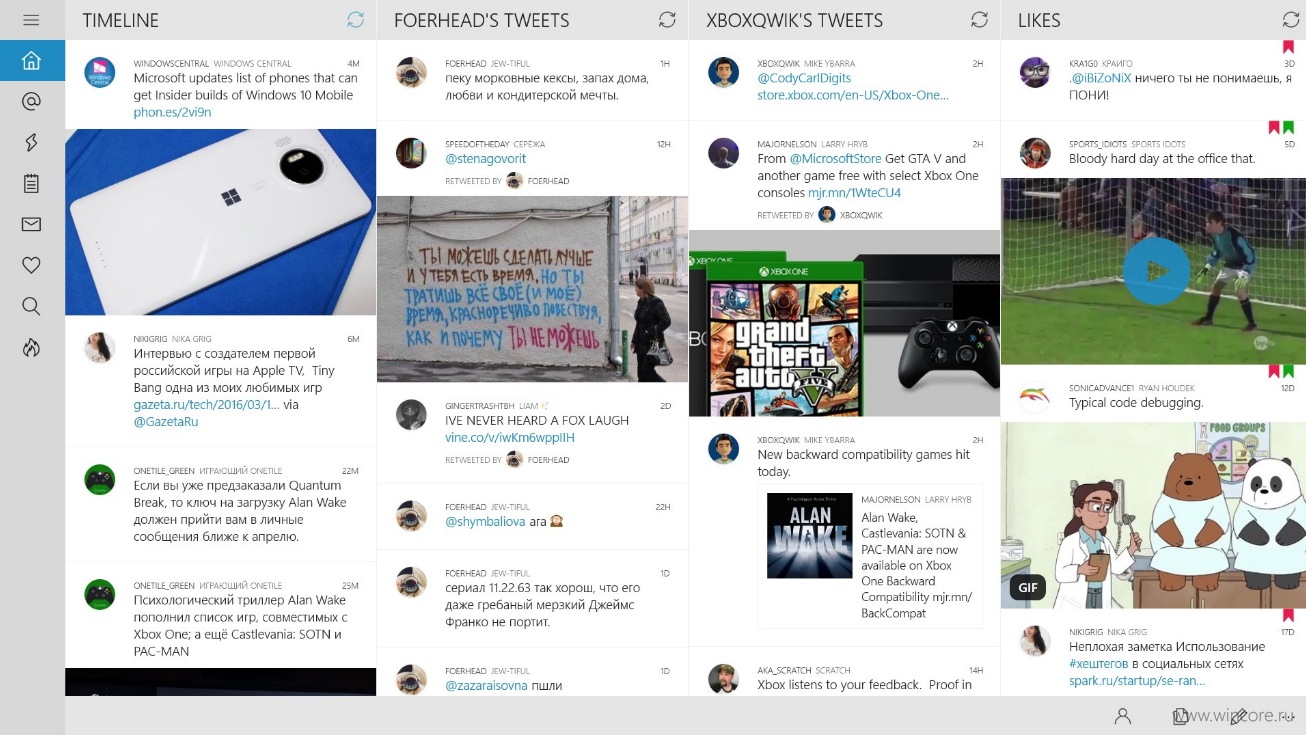This screenshot has height=735, width=1306.
Task: Refresh the TIMELINE column
Action: [356, 20]
